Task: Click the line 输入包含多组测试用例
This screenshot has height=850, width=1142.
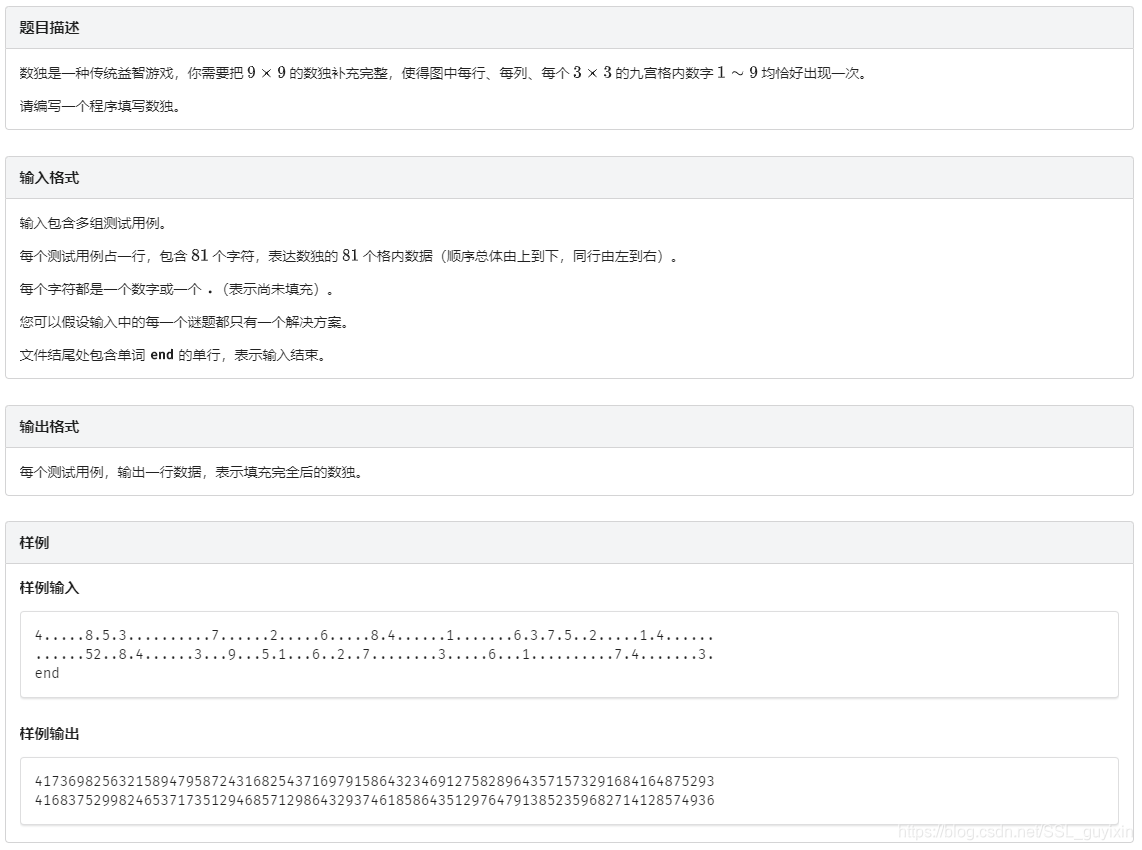Action: point(92,224)
